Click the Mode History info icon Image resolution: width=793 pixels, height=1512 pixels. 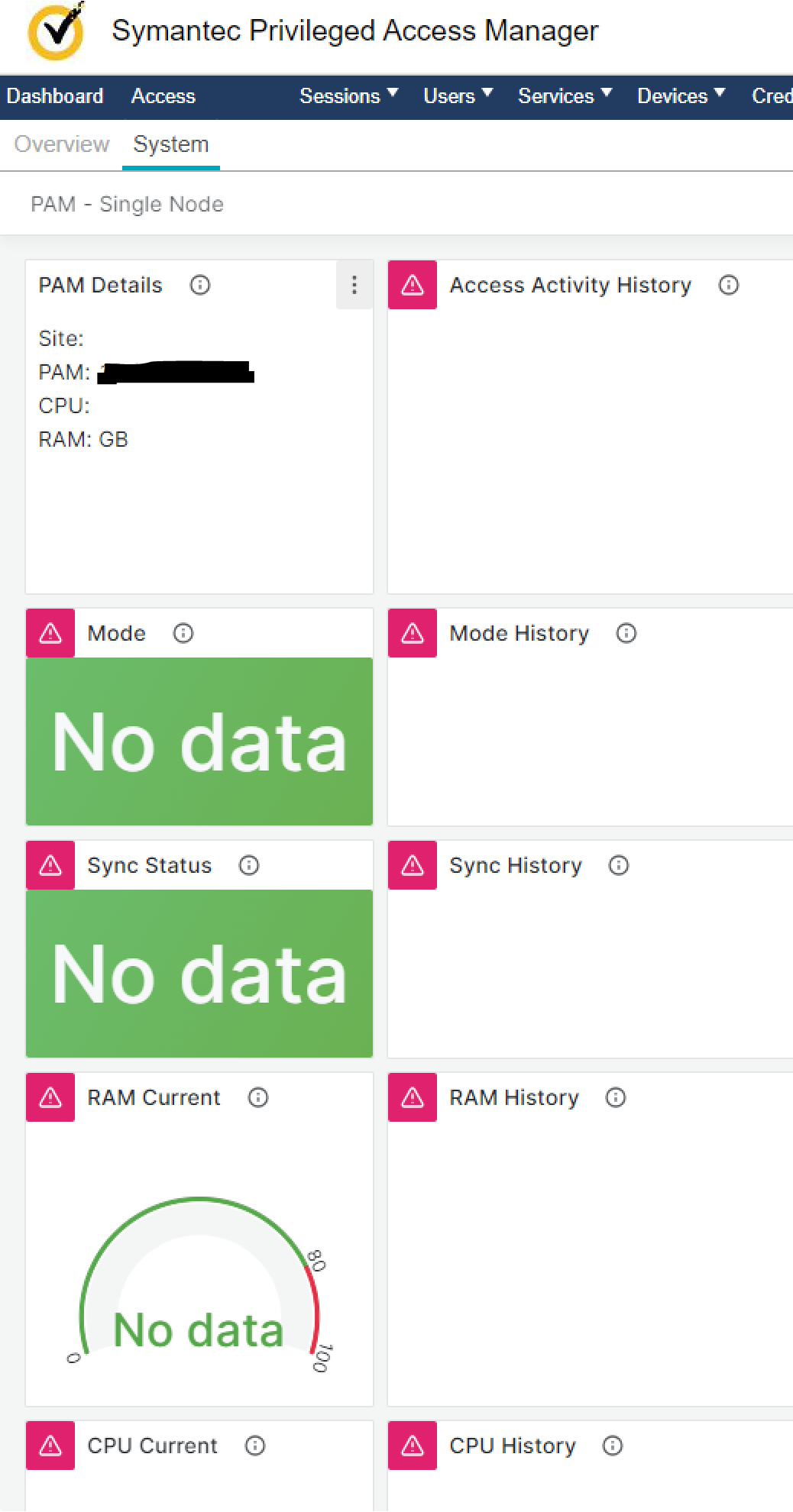pos(626,633)
